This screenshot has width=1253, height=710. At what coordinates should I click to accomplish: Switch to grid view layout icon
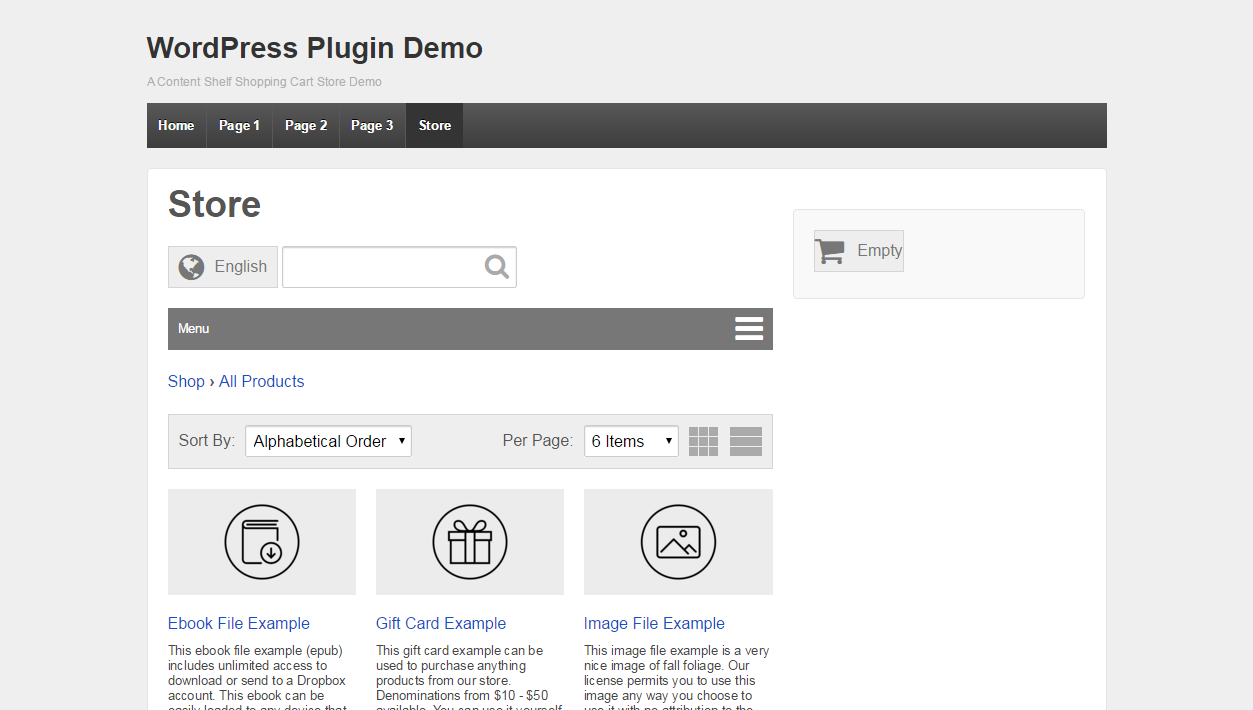703,441
